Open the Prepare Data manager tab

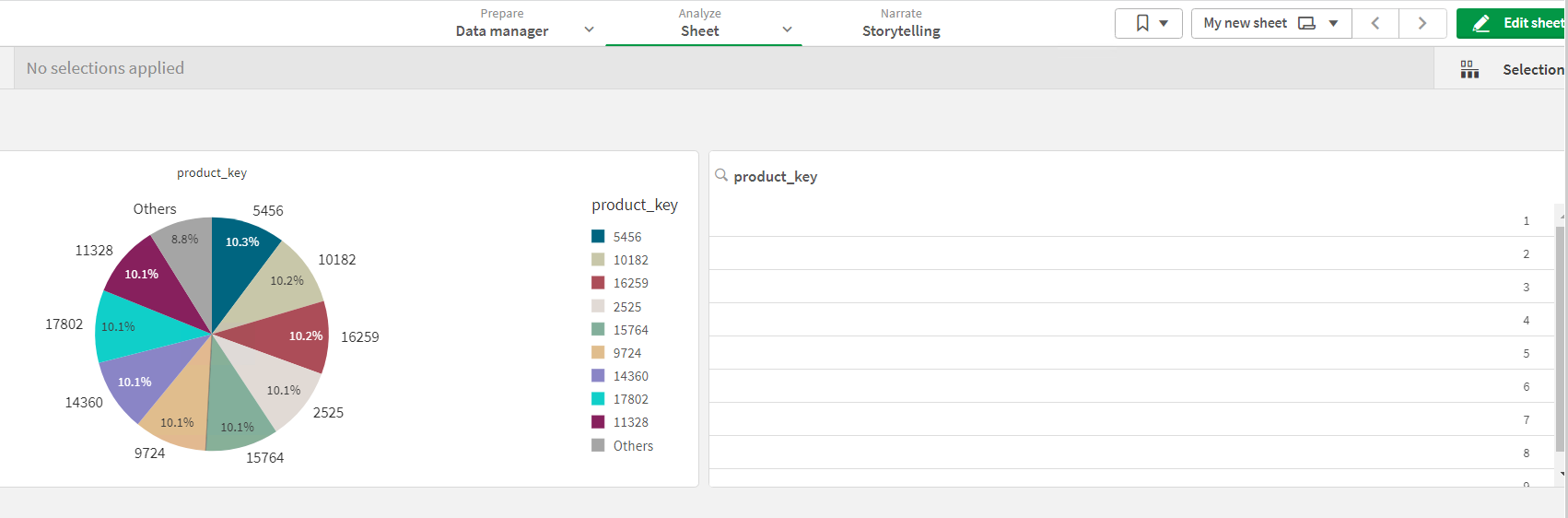coord(502,23)
